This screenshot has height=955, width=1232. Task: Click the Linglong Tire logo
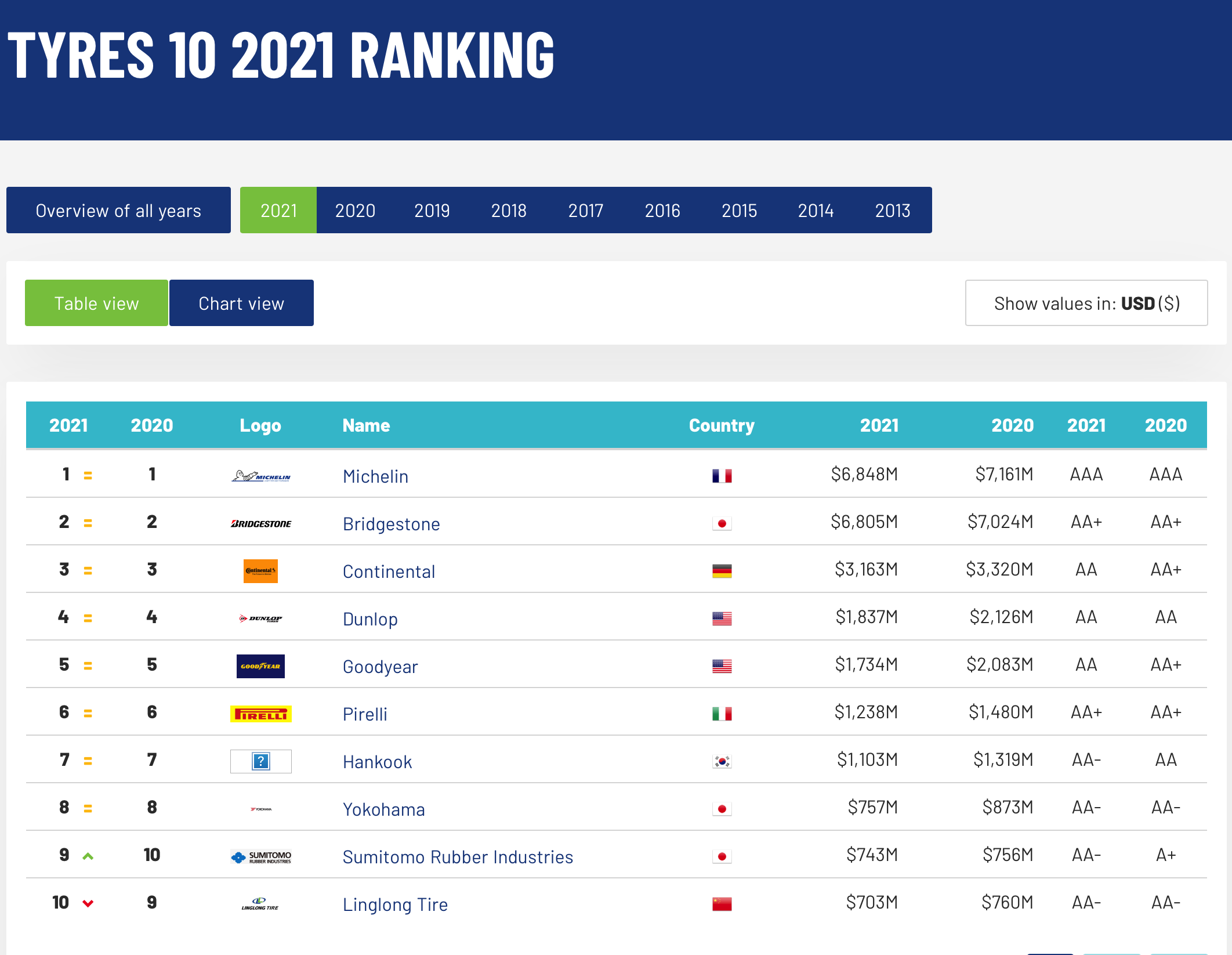point(260,904)
